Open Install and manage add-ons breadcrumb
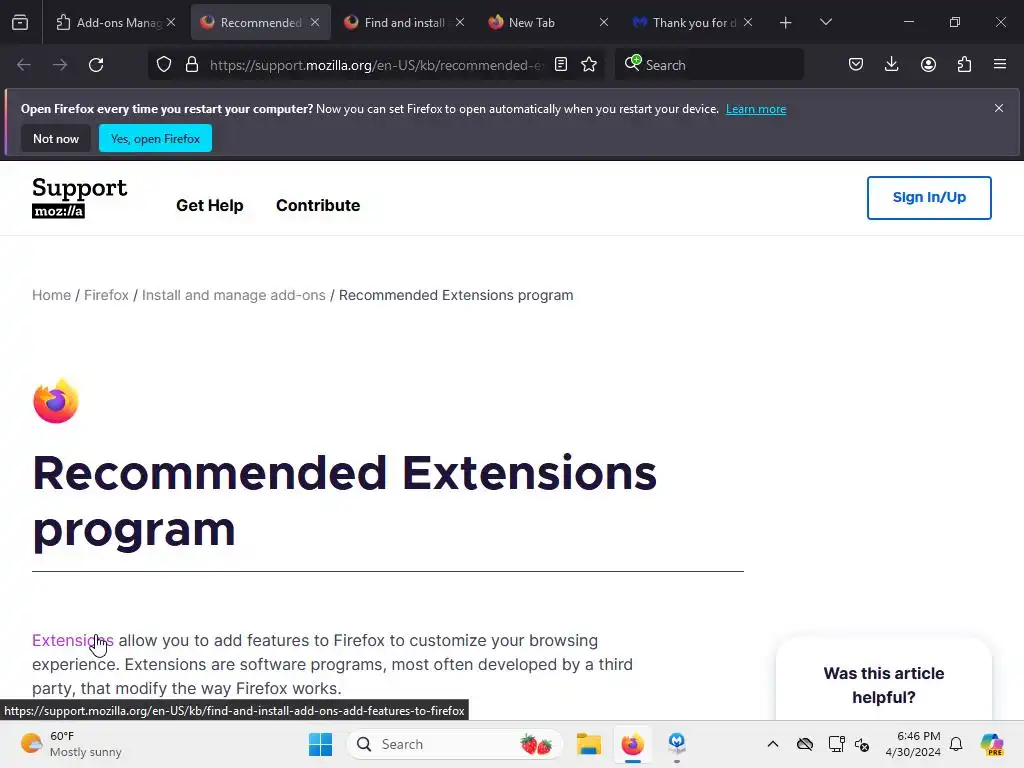Image resolution: width=1024 pixels, height=768 pixels. 234,295
